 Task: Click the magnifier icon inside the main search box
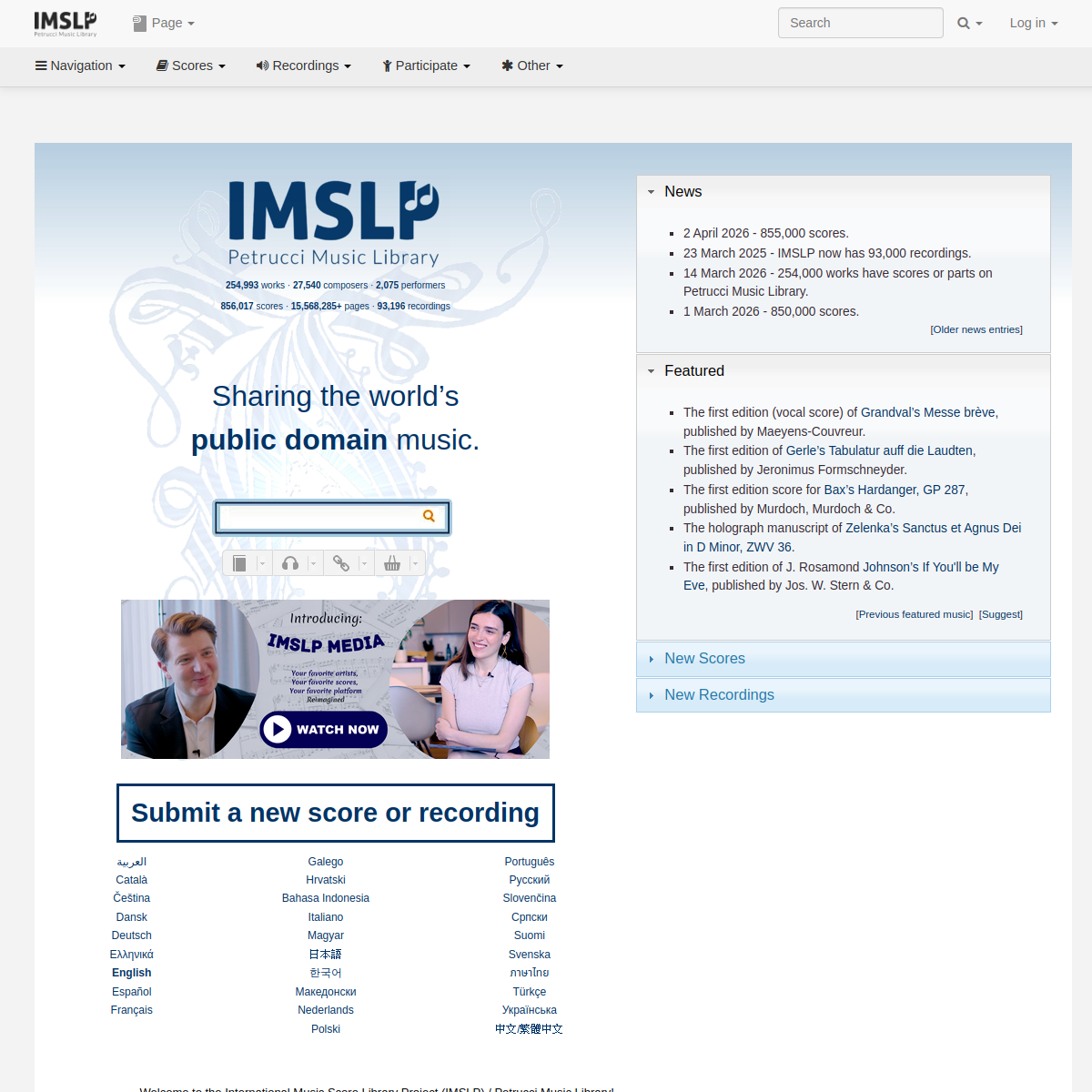point(428,516)
